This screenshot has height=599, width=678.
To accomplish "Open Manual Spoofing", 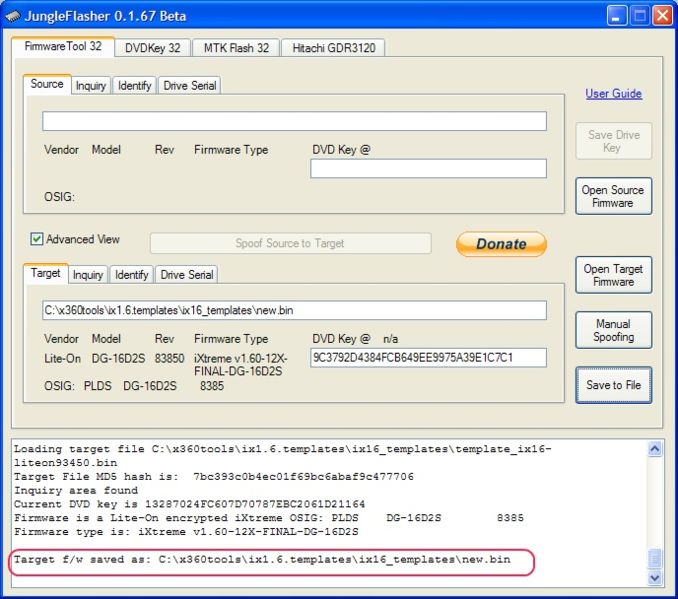I will pyautogui.click(x=614, y=330).
